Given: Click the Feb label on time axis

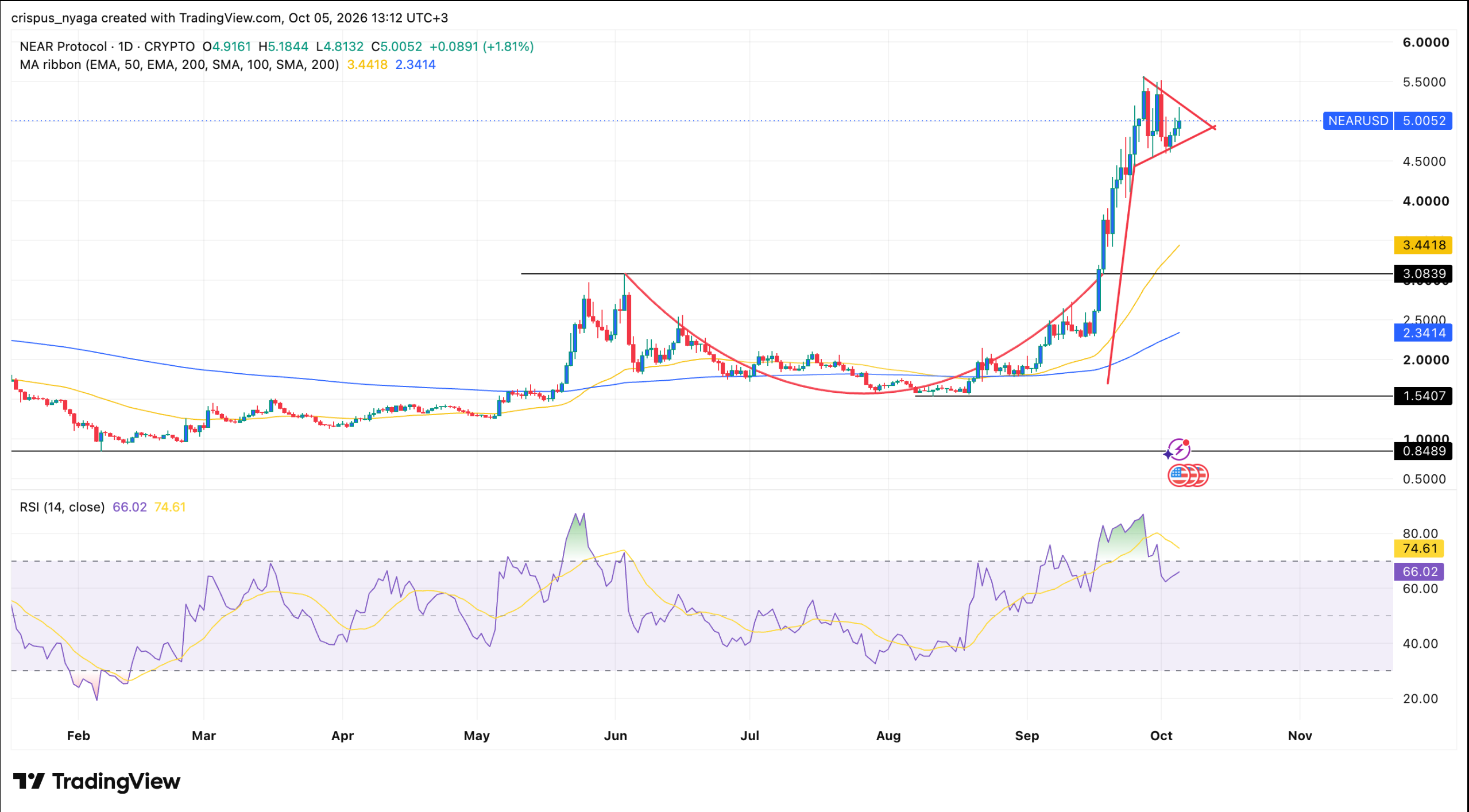Looking at the screenshot, I should (78, 736).
